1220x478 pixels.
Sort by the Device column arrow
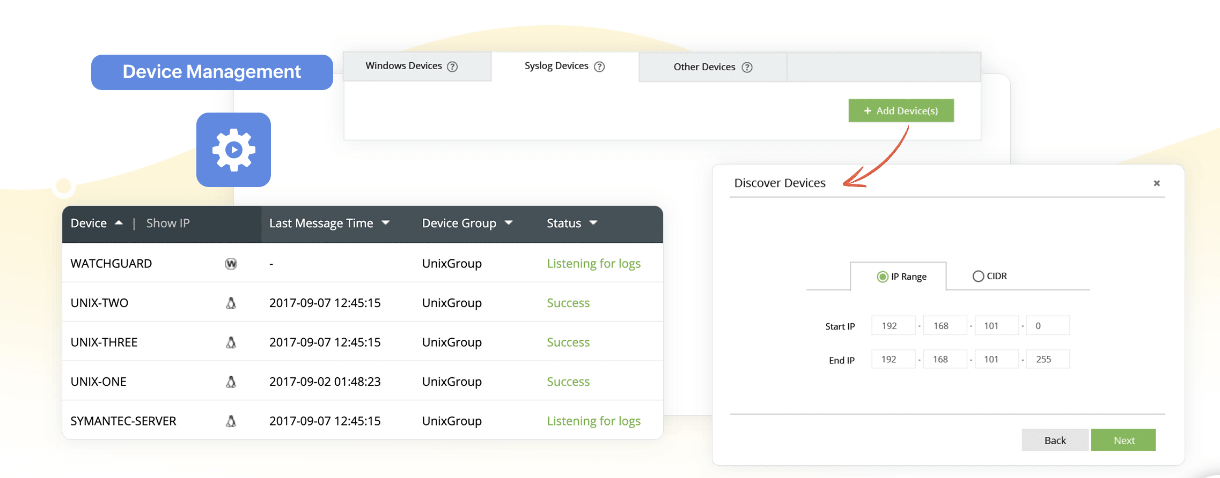pos(119,223)
